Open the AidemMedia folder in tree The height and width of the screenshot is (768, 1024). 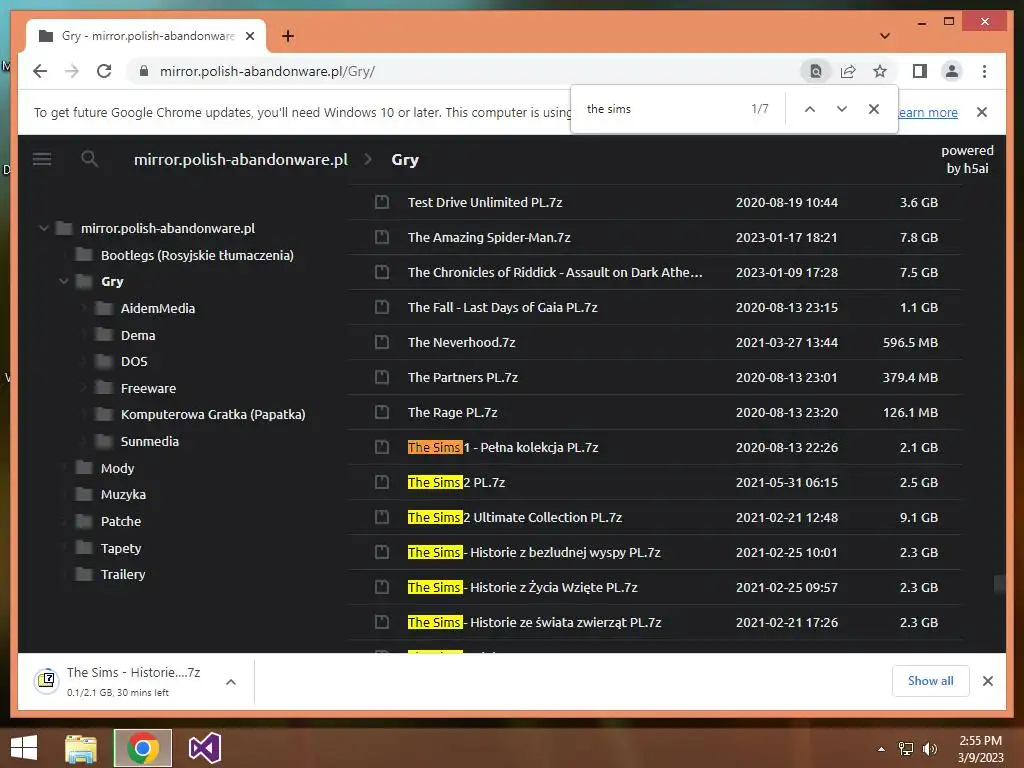158,308
